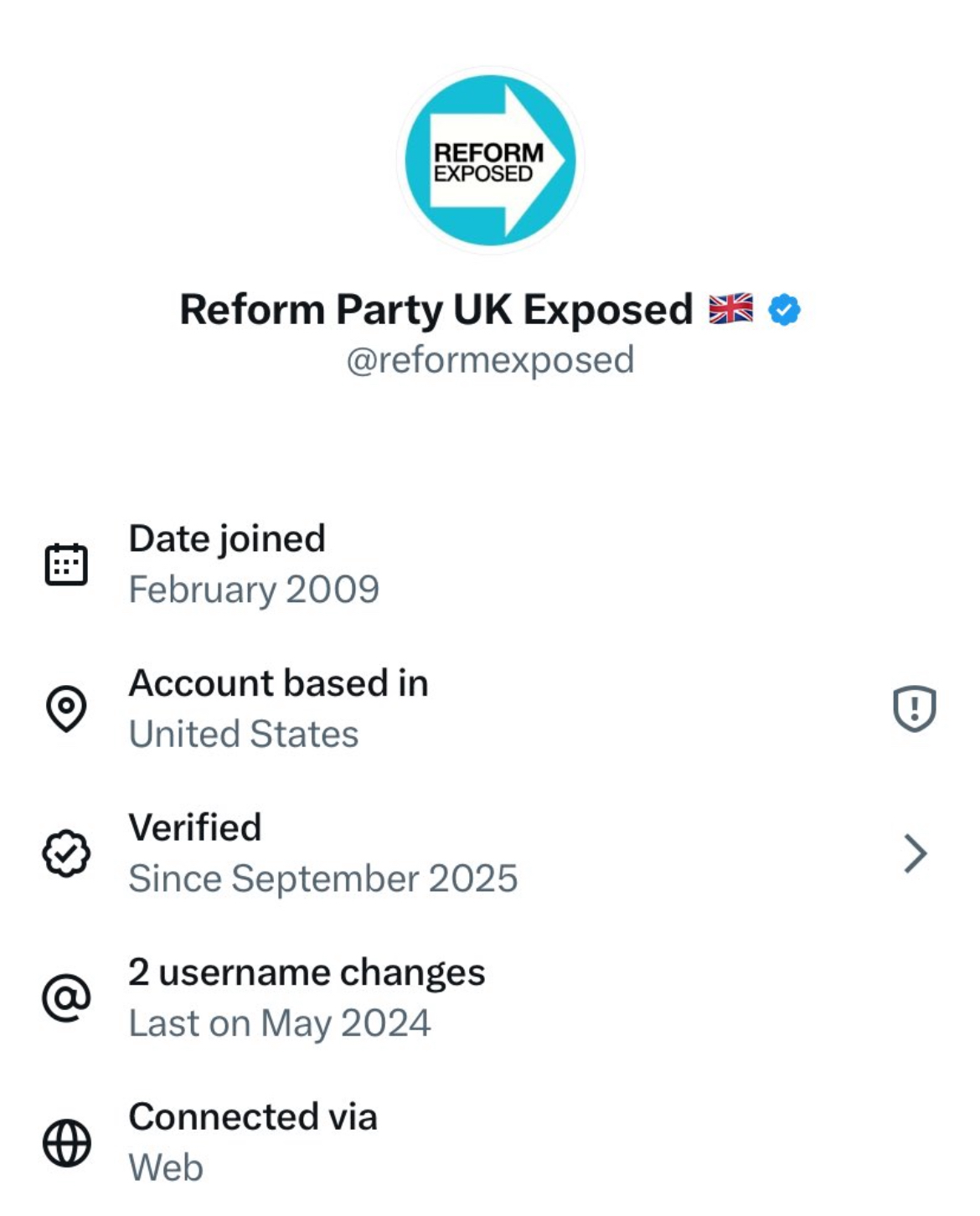This screenshot has width=980, height=1216.
Task: Expand the Verified row chevron arrow
Action: pyautogui.click(x=916, y=854)
